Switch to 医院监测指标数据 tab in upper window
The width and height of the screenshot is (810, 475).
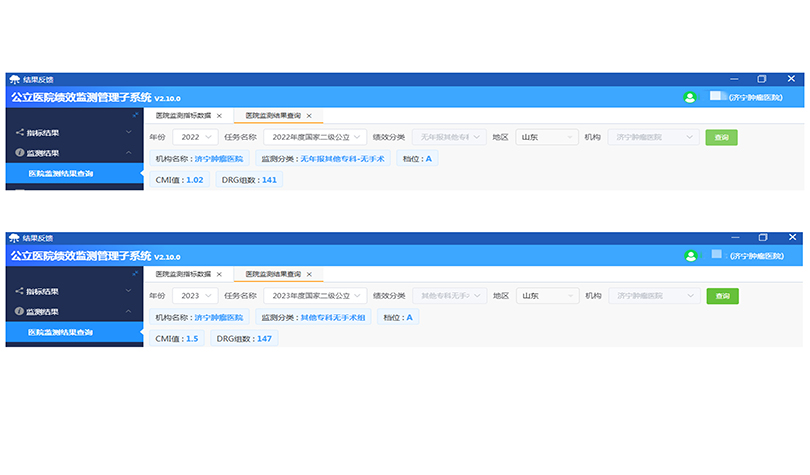coord(183,116)
